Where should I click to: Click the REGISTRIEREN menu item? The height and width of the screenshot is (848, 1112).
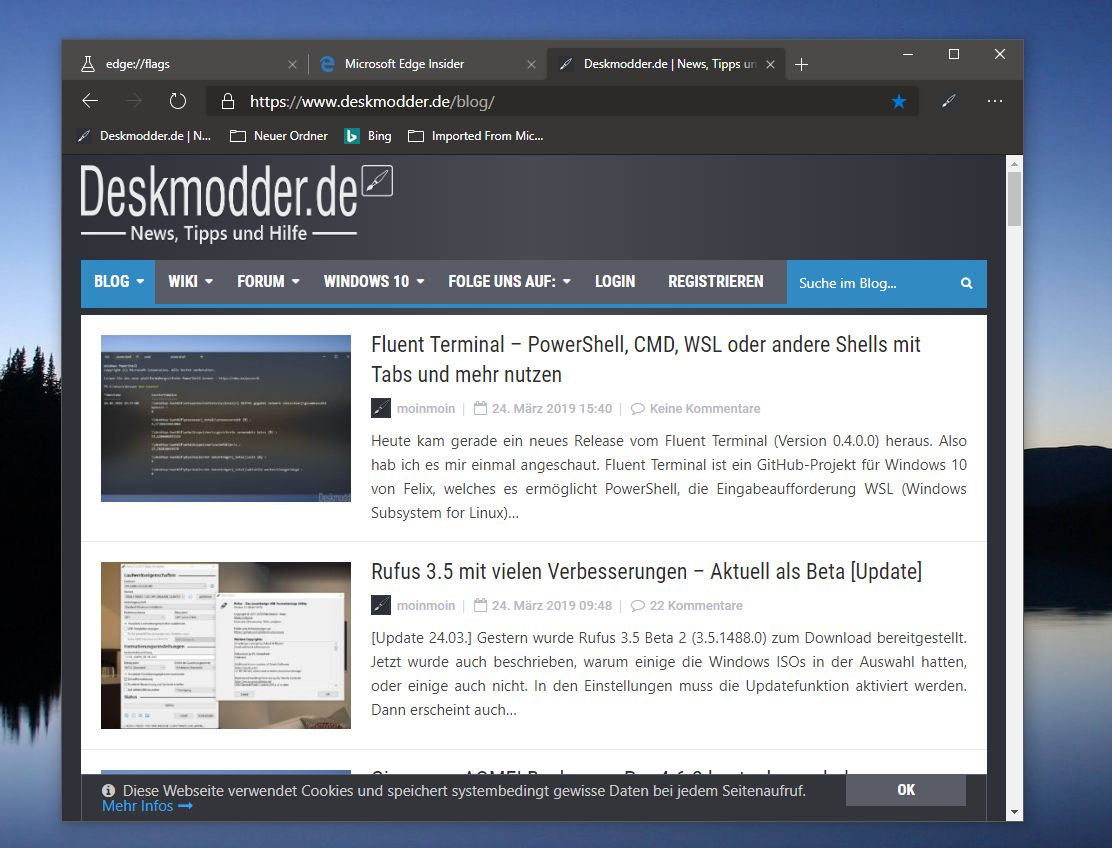point(716,281)
